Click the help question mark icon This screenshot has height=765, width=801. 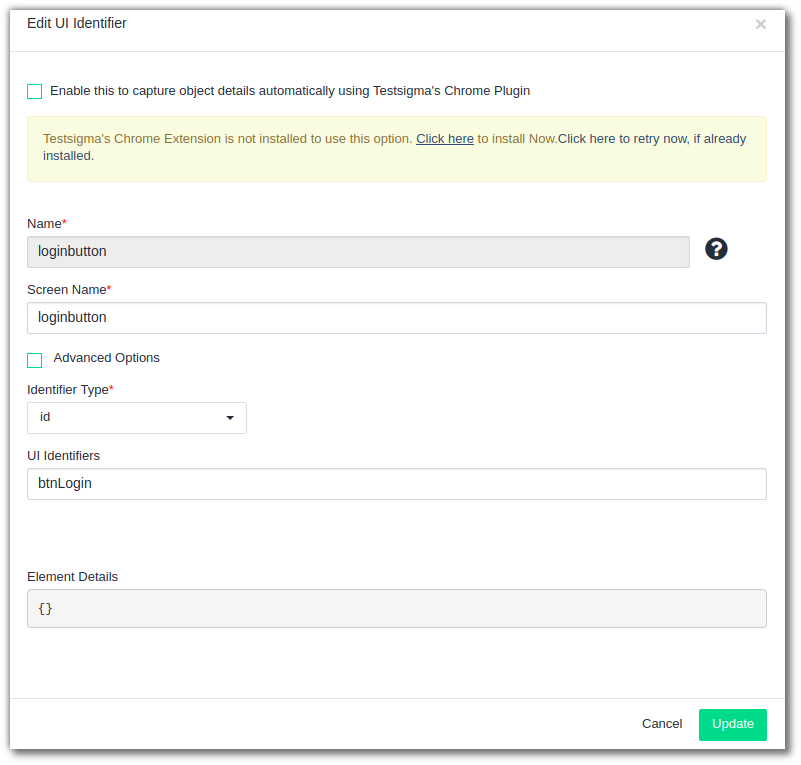(x=716, y=249)
